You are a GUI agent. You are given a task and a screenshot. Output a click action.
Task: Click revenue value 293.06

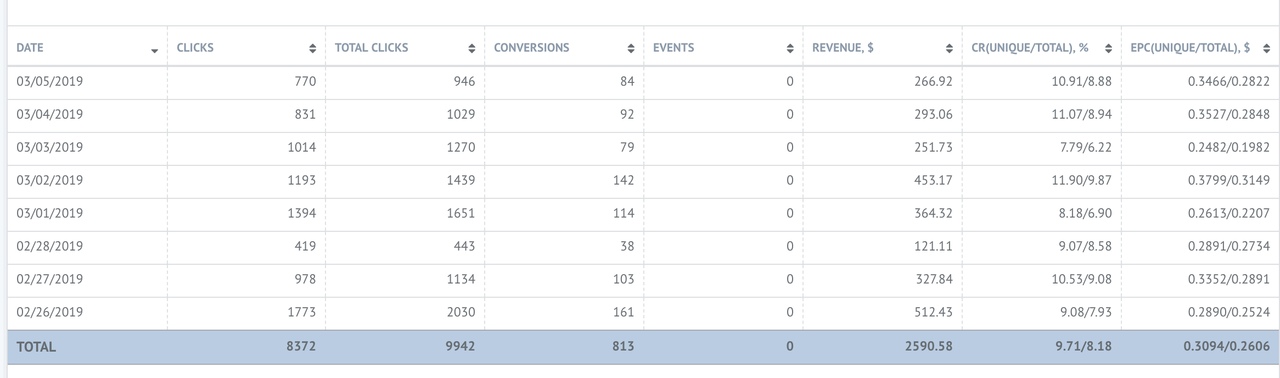tap(934, 114)
